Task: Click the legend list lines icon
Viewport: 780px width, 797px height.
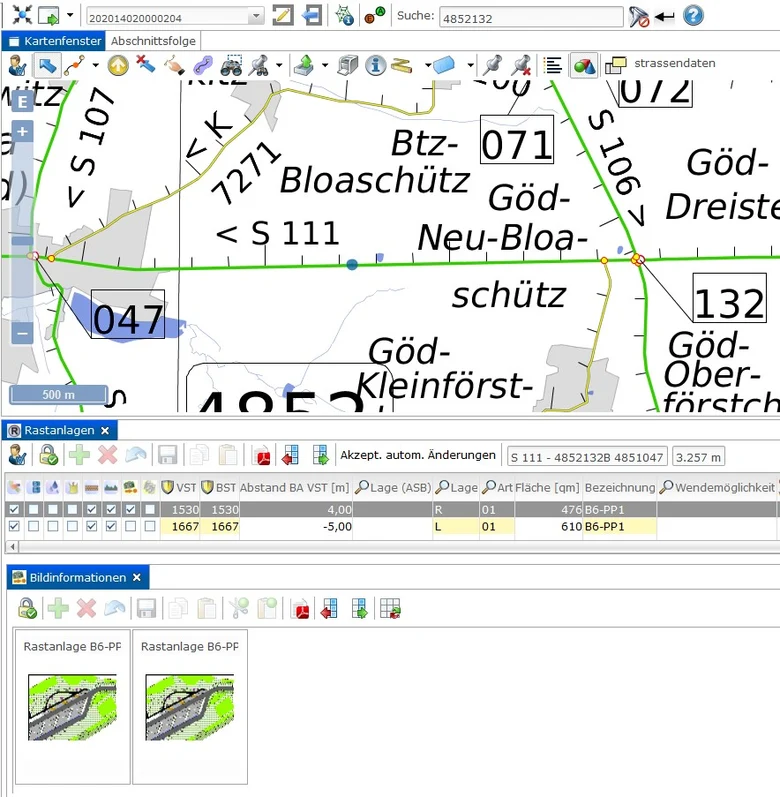Action: [553, 66]
